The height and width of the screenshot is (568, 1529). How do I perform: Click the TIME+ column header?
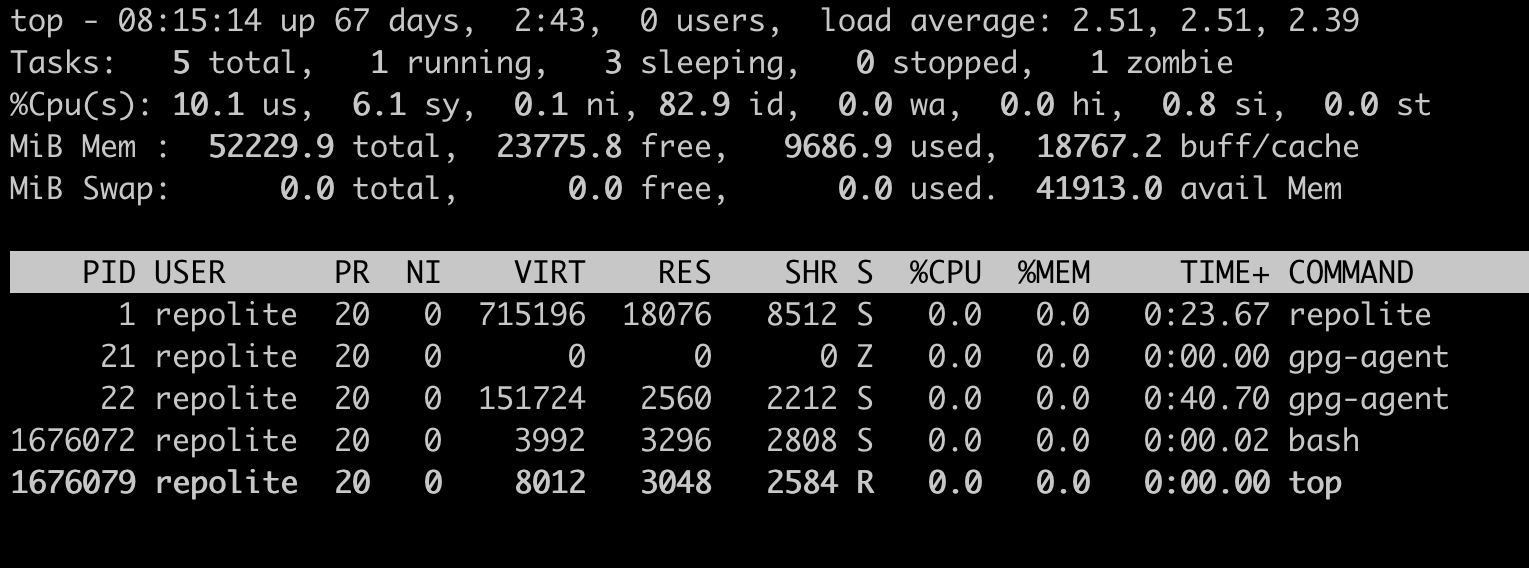1224,272
